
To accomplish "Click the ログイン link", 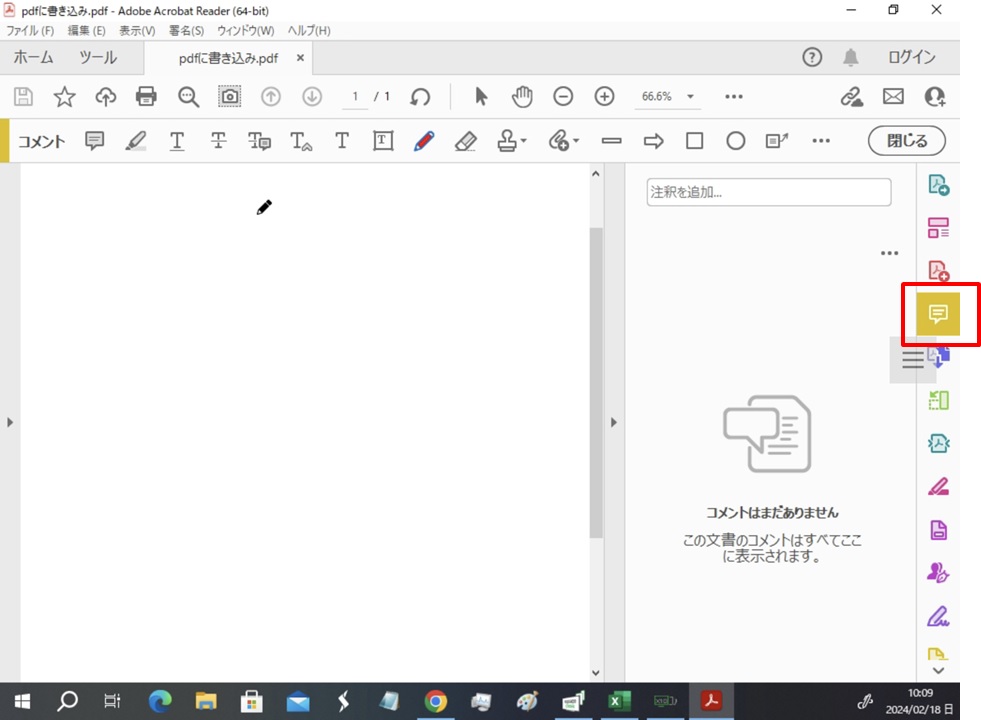I will pyautogui.click(x=912, y=58).
